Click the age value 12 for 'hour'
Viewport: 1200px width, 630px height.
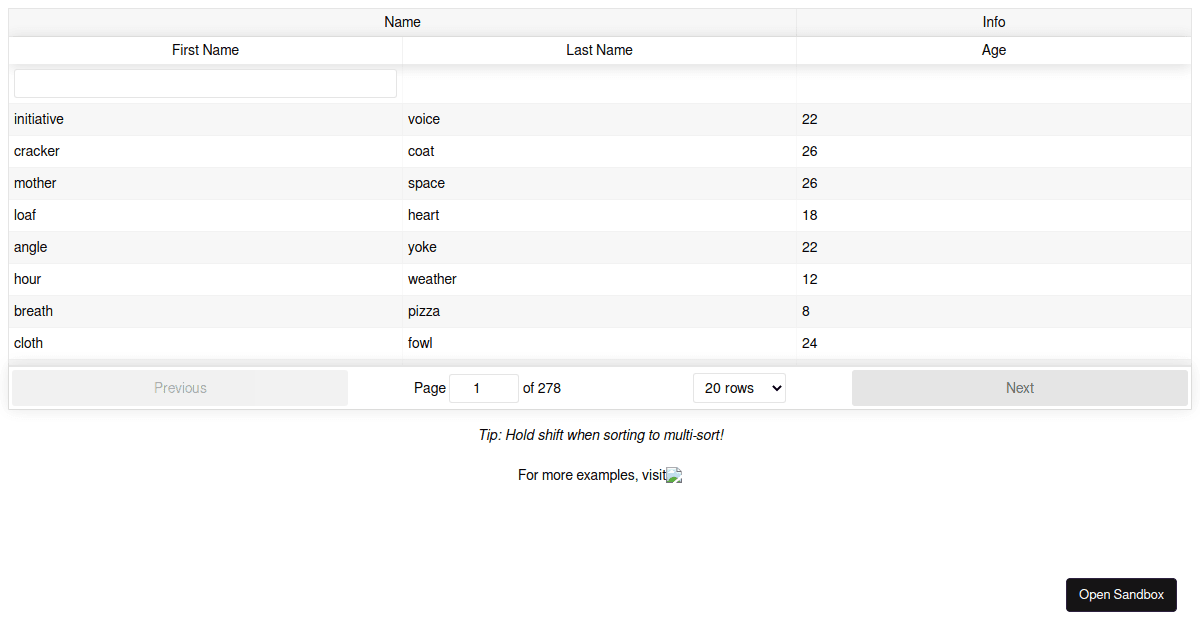point(809,279)
